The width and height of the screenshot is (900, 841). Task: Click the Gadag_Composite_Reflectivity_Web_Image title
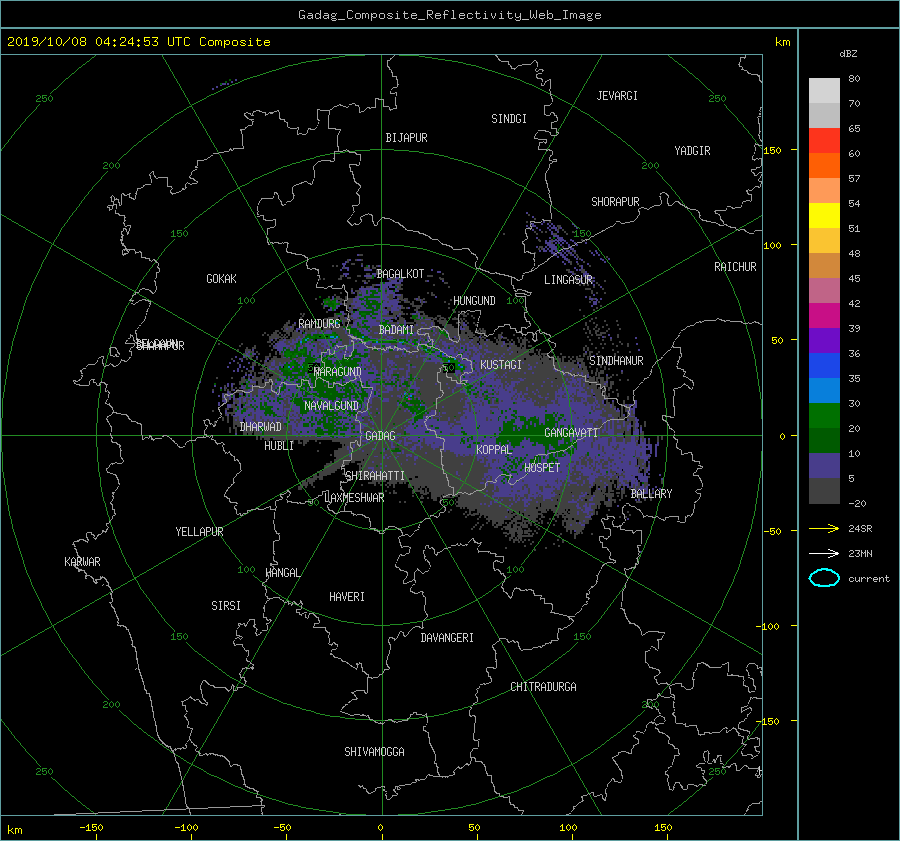[x=449, y=15]
